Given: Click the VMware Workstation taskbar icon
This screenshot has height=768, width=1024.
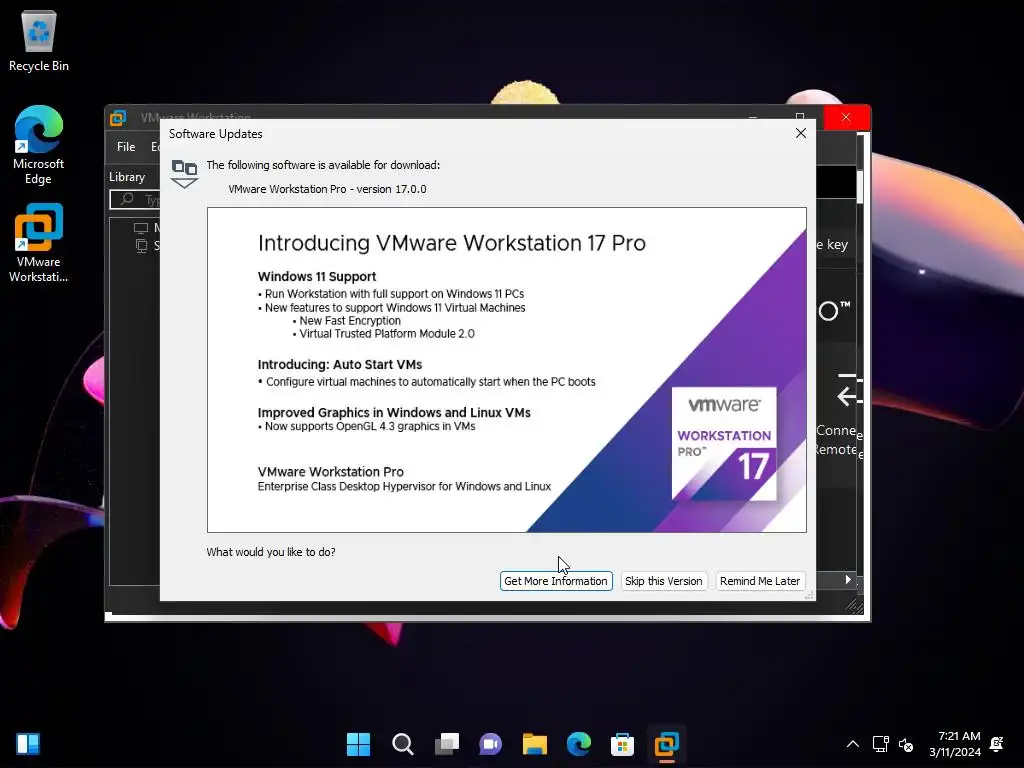Looking at the screenshot, I should tap(667, 744).
